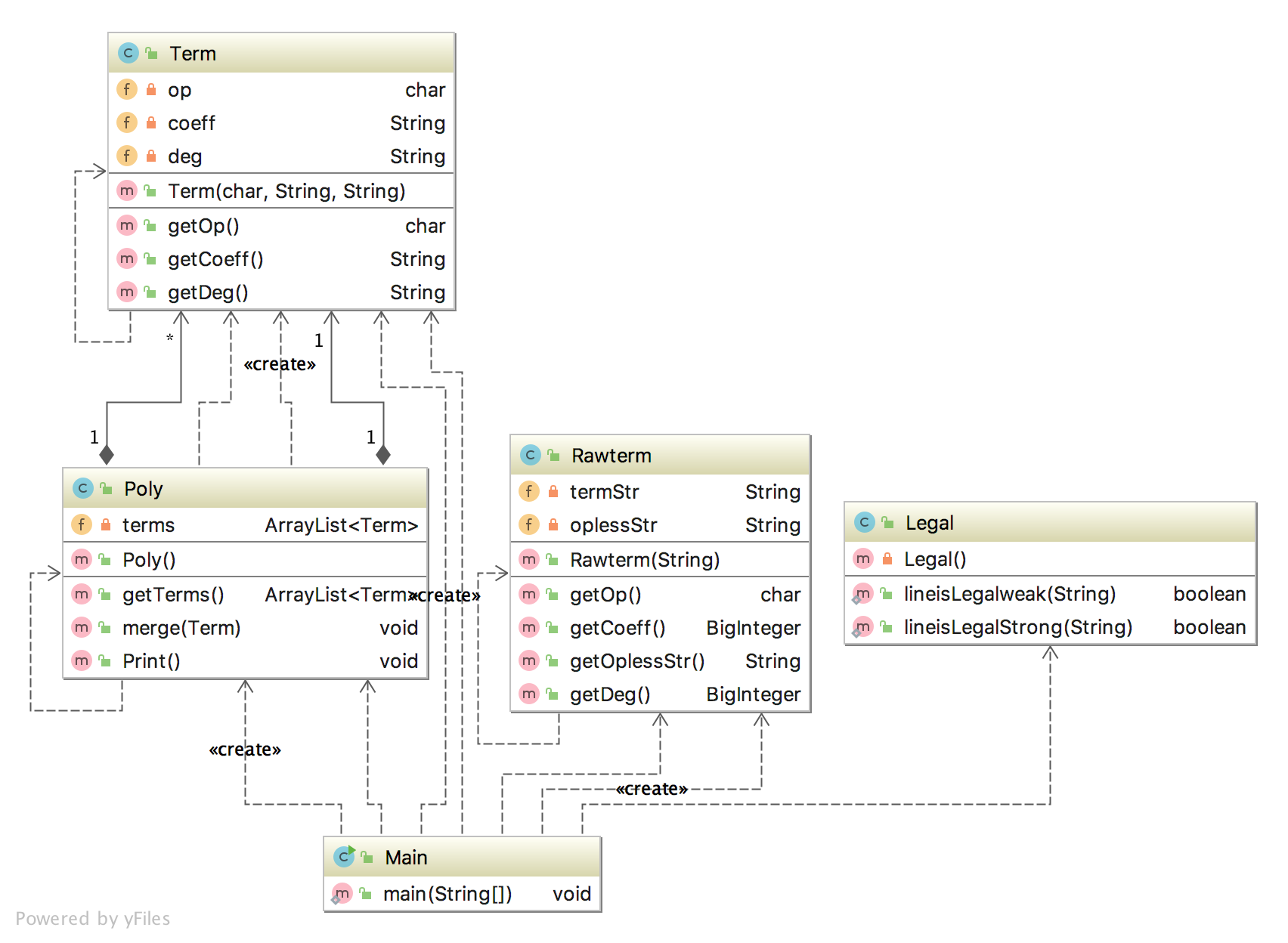This screenshot has height=943, width=1288.
Task: Click the method icon for Print()
Action: point(81,660)
